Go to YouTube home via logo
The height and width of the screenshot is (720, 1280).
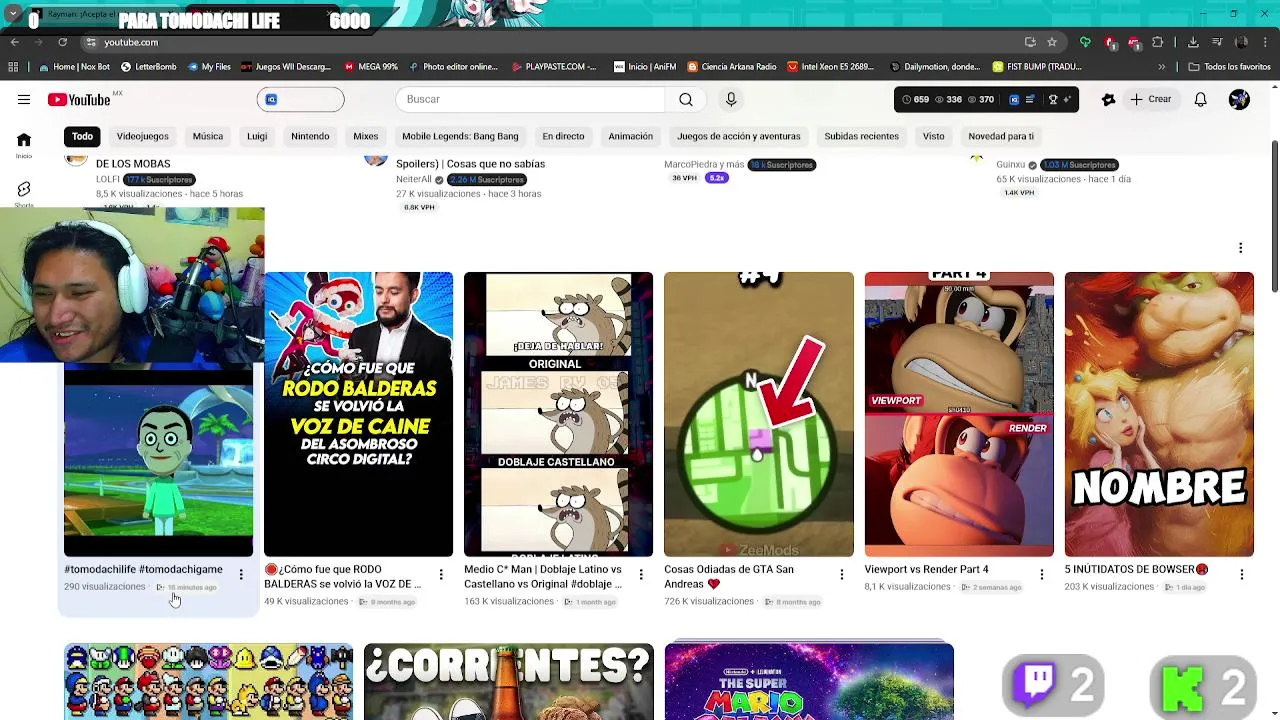tap(78, 99)
